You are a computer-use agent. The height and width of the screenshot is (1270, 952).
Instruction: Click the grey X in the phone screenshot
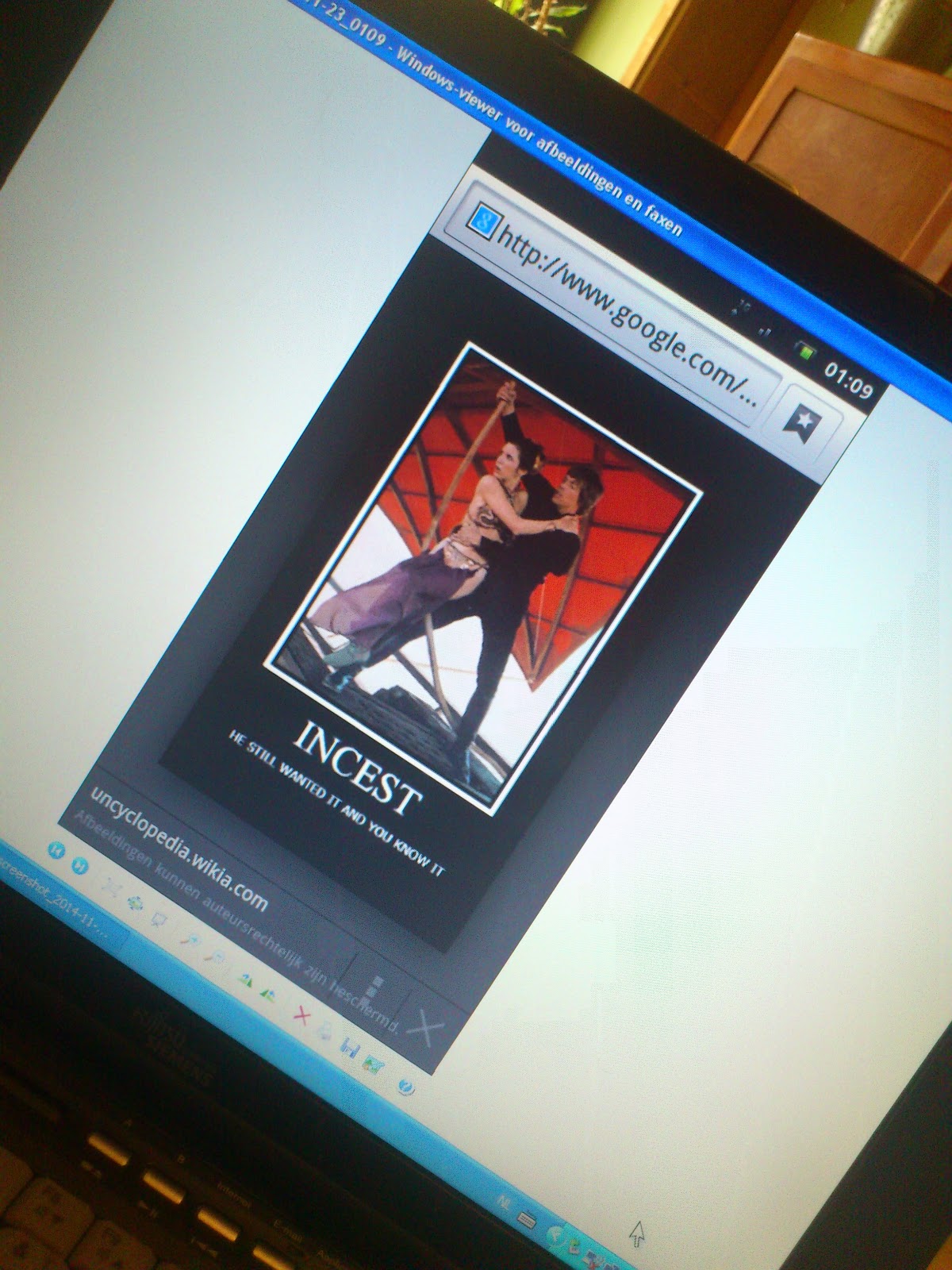tap(427, 1028)
